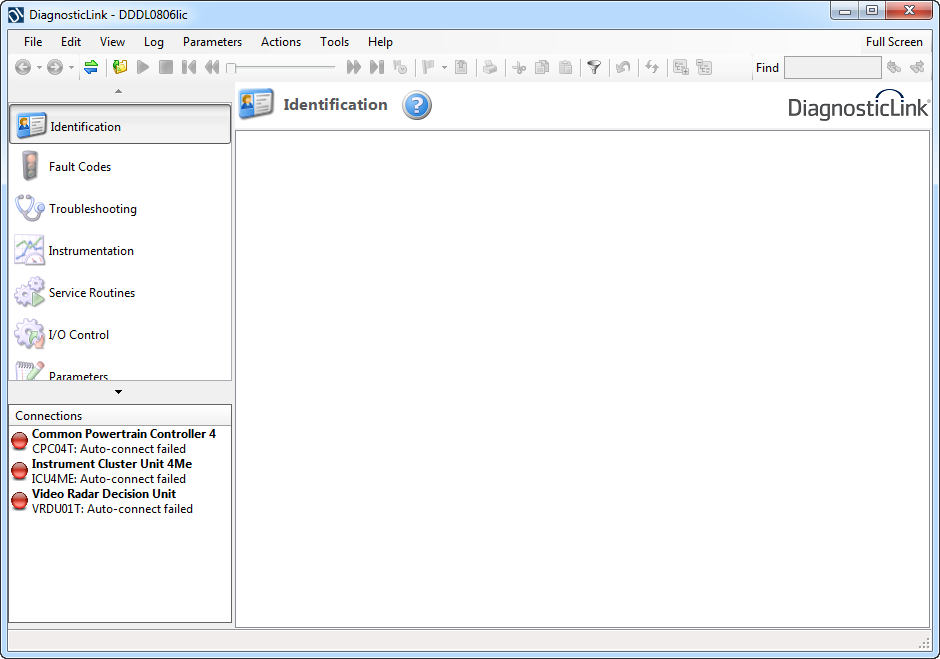This screenshot has height=659, width=940.
Task: Click the Full Screen button
Action: point(894,42)
